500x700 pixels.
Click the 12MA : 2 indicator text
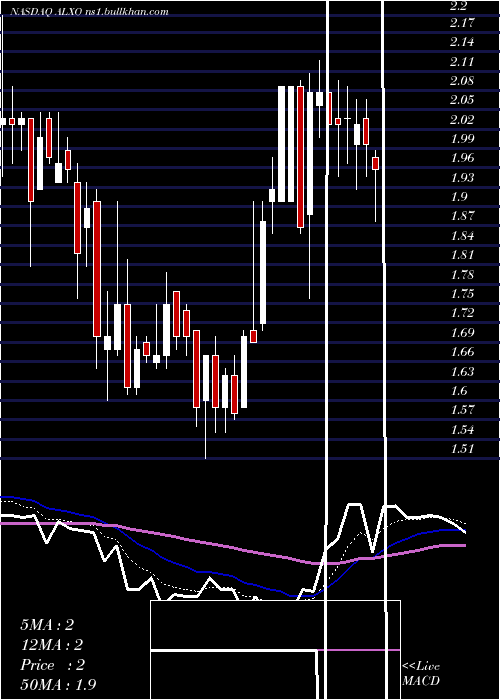51,645
